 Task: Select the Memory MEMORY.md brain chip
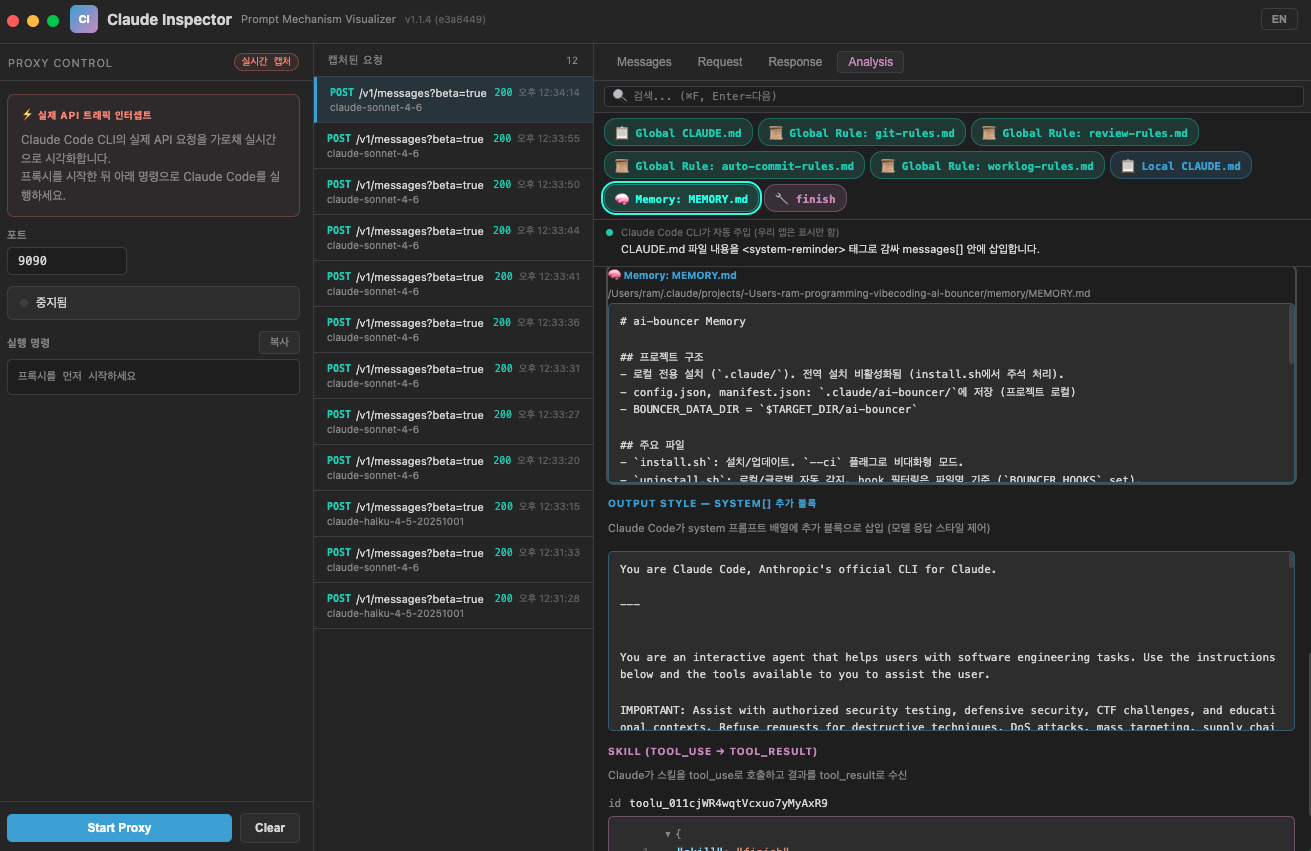coord(681,199)
